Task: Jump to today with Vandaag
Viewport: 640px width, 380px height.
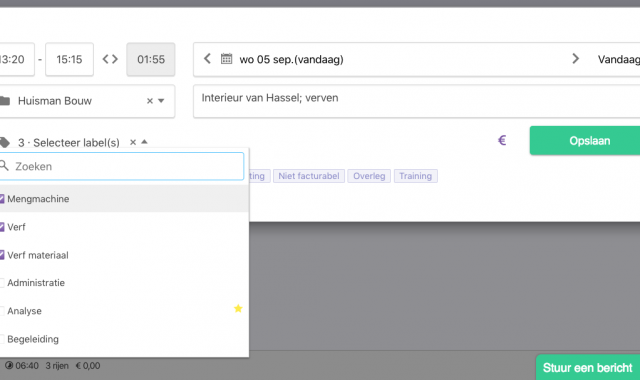Action: (x=619, y=60)
